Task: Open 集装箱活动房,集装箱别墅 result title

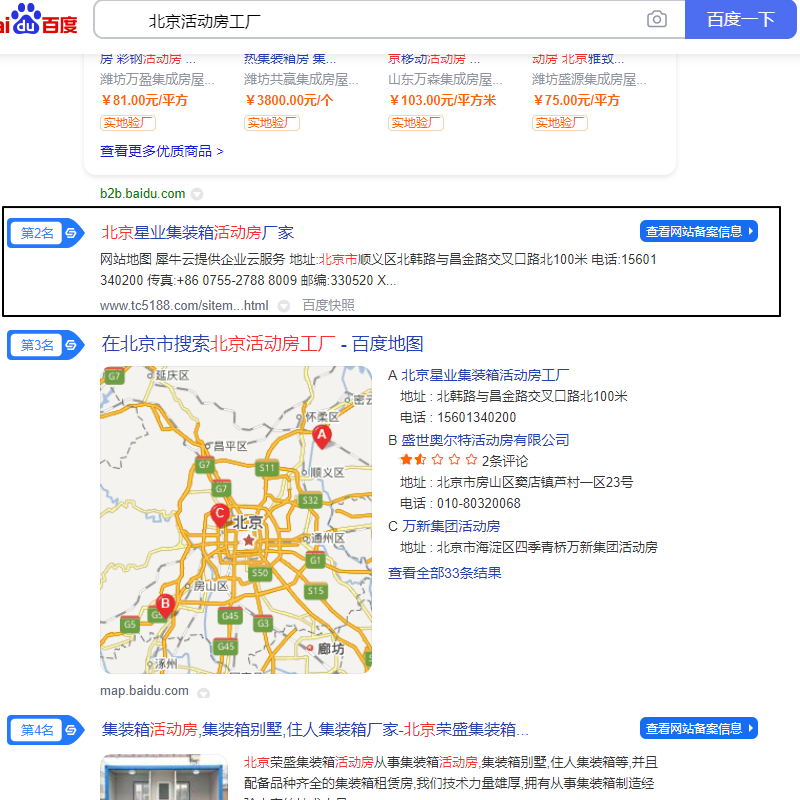Action: (x=315, y=730)
